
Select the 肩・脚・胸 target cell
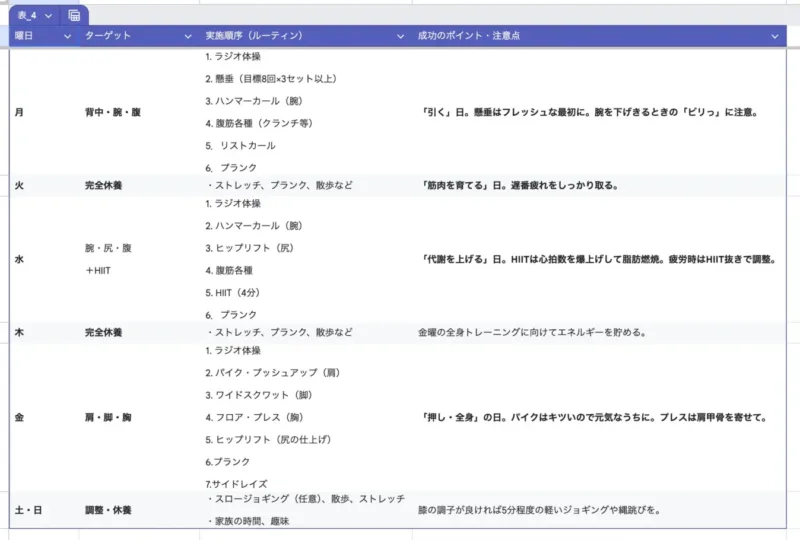pos(108,417)
